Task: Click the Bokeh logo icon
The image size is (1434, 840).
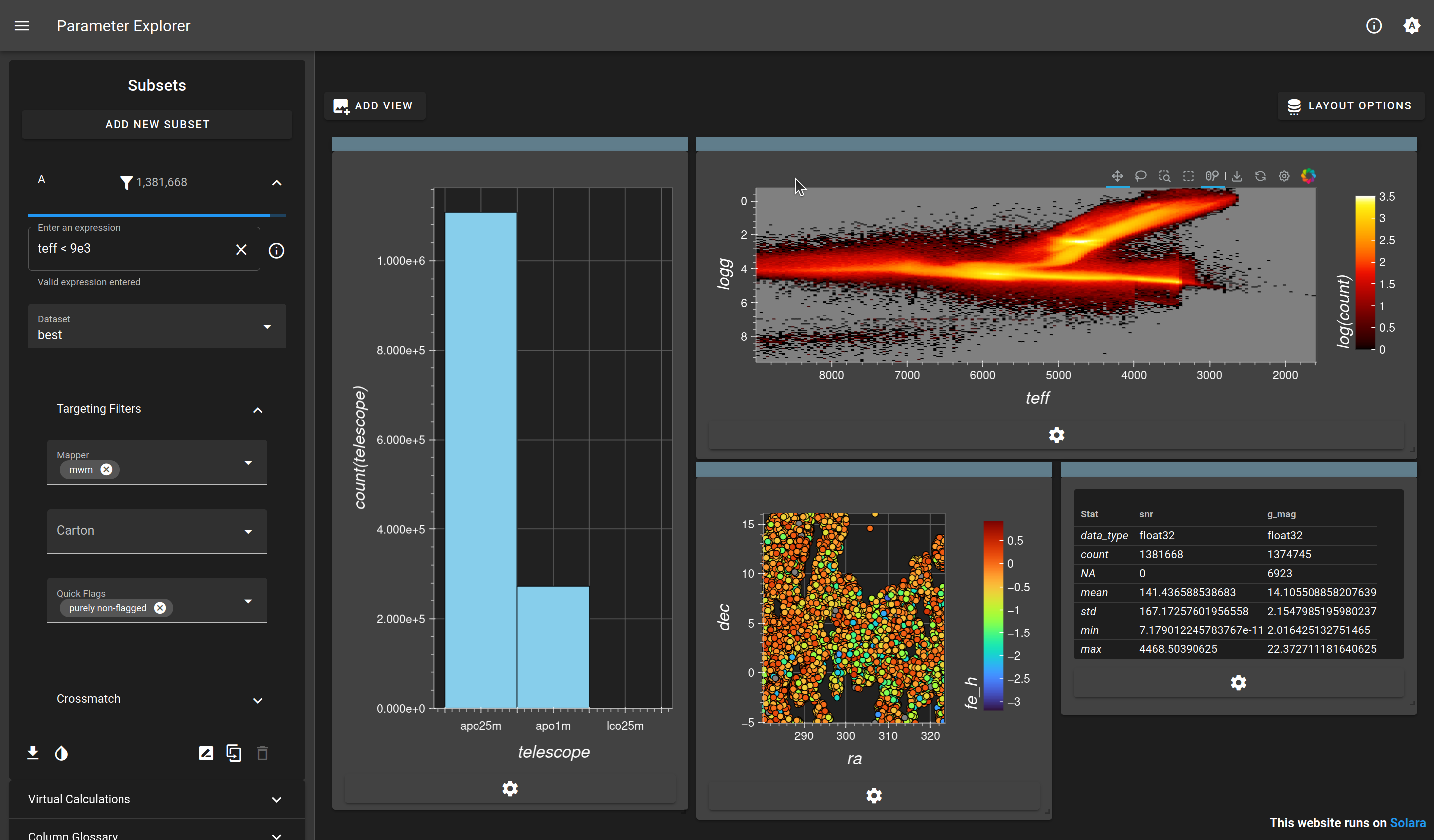Action: coord(1308,176)
